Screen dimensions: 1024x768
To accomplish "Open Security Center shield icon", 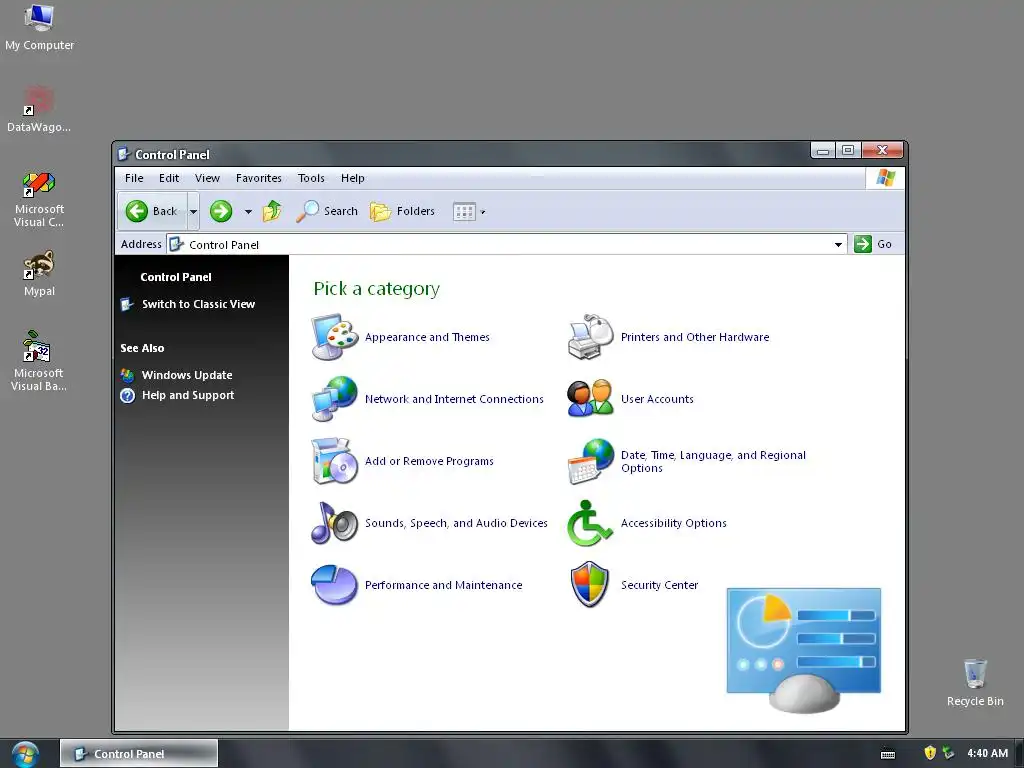I will (590, 584).
